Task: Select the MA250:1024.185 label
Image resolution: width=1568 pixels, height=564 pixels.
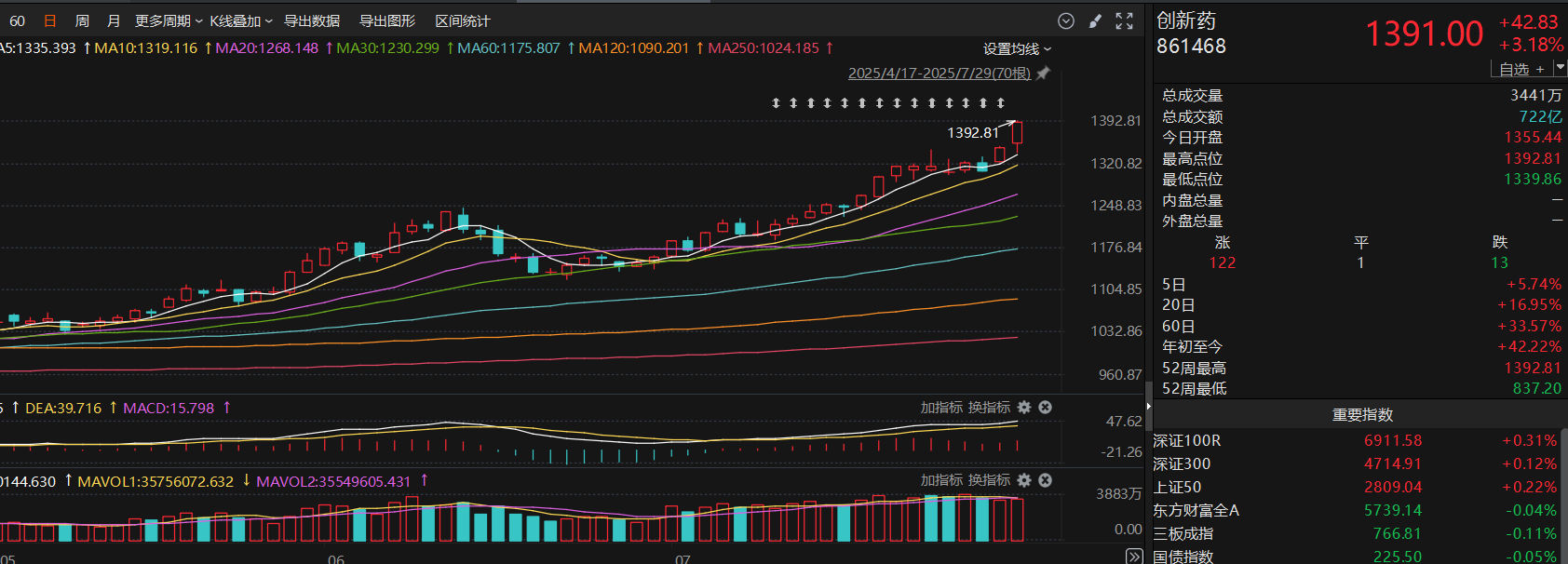Action: click(x=764, y=47)
